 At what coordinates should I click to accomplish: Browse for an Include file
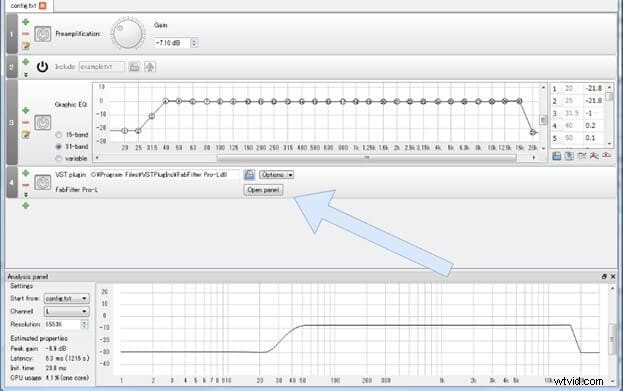134,67
